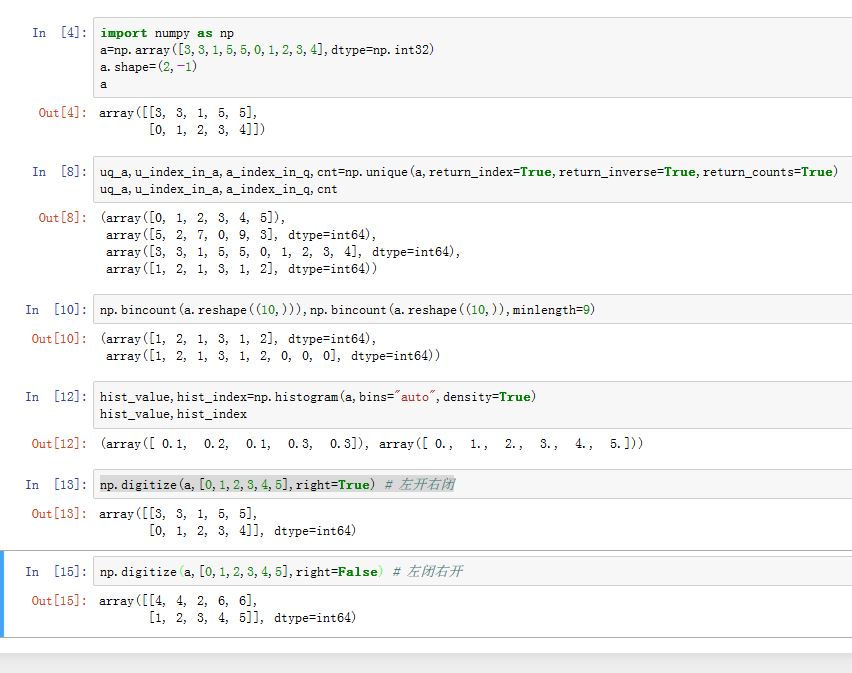Click the import numpy code cell
The width and height of the screenshot is (852, 673).
tap(470, 58)
